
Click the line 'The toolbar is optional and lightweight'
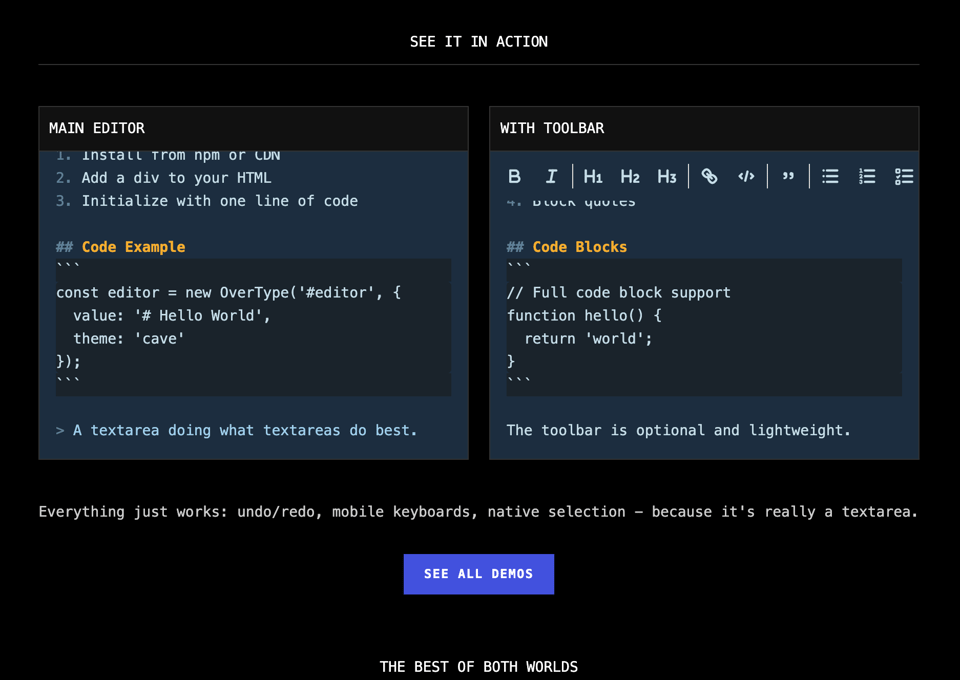coord(678,431)
